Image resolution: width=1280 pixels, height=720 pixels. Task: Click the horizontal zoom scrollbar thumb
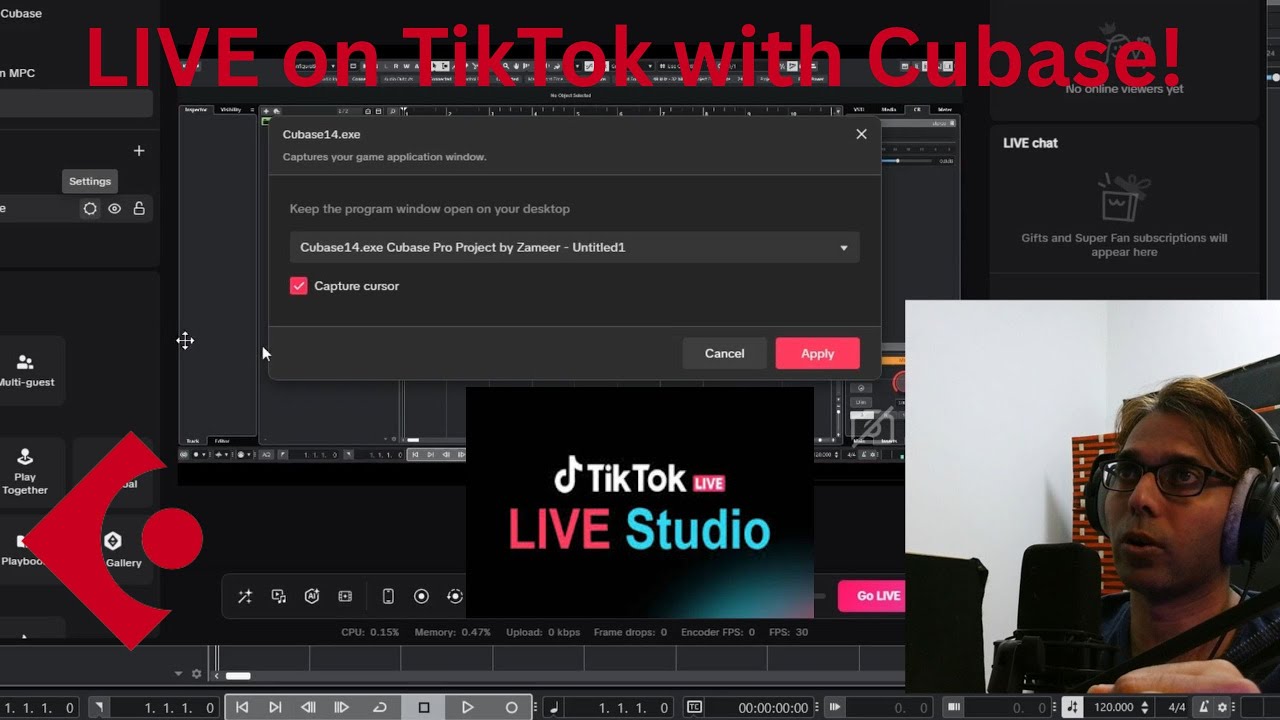(x=238, y=676)
